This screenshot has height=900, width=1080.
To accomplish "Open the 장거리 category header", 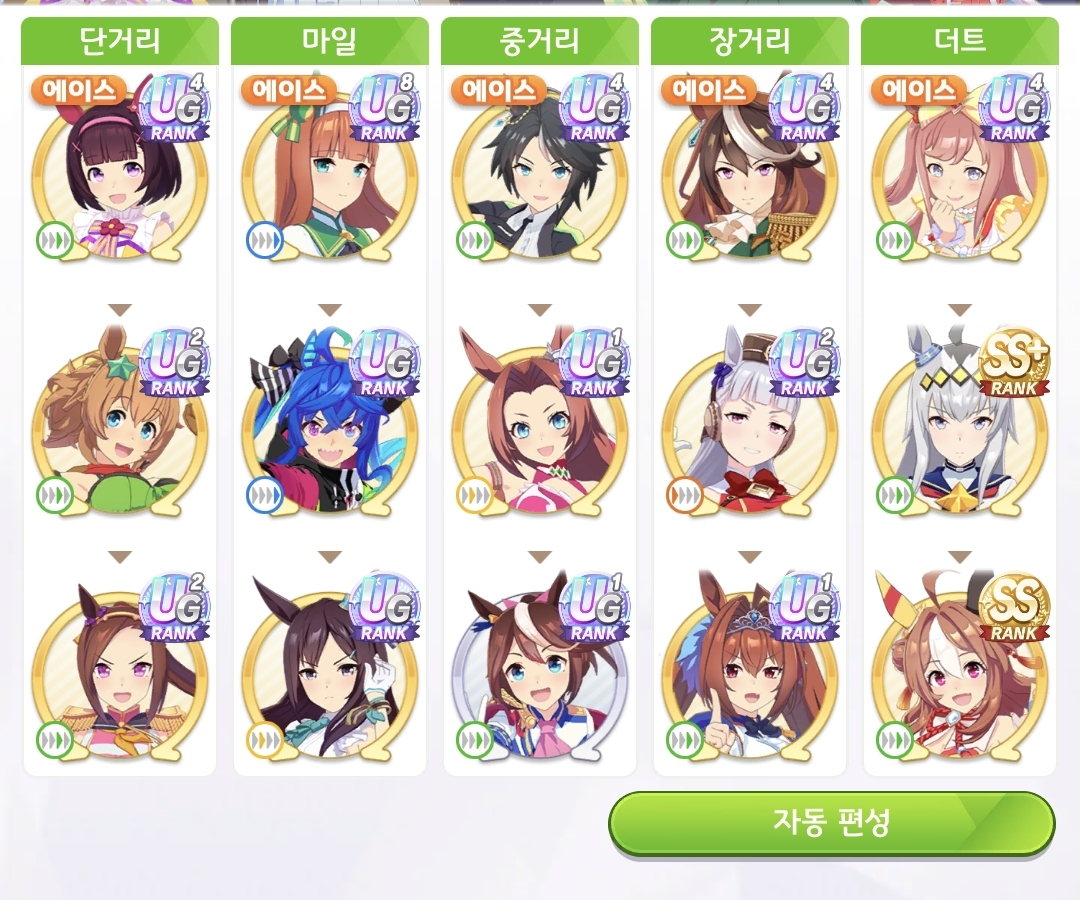I will pos(749,41).
